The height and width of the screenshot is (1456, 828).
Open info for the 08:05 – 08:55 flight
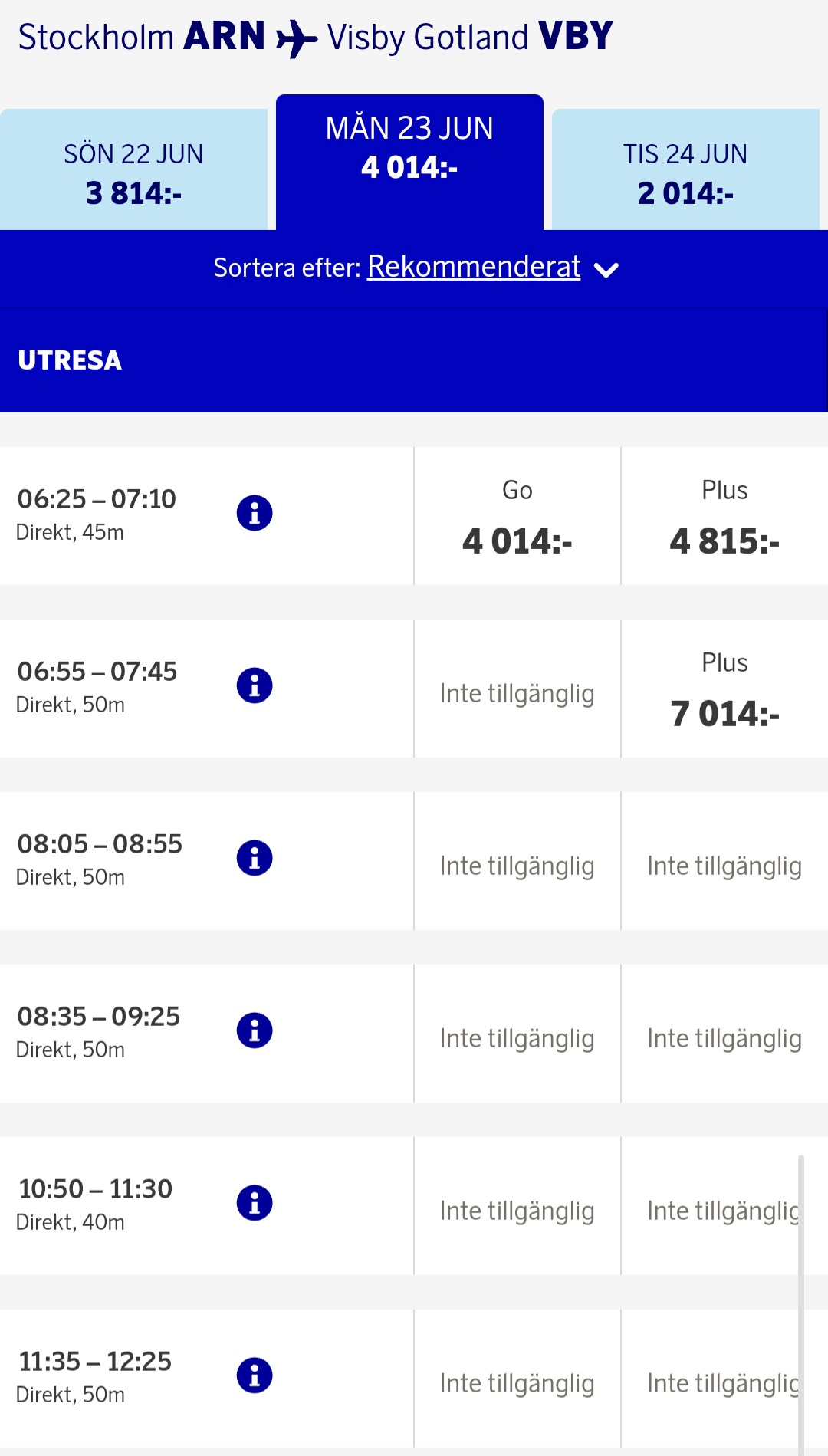point(255,858)
